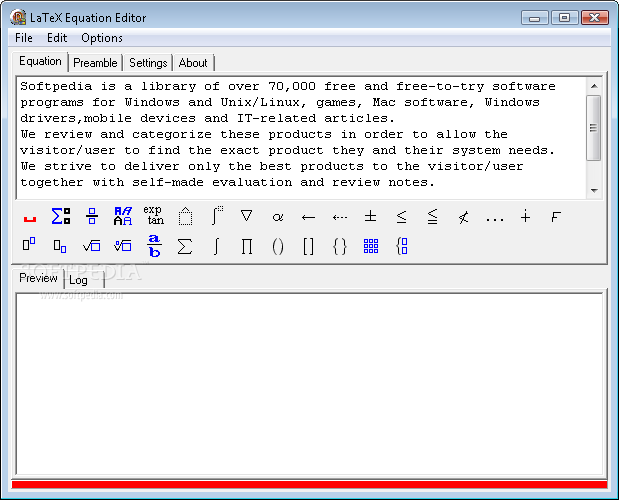Switch to the Preamble tab
The width and height of the screenshot is (619, 500).
pyautogui.click(x=95, y=63)
